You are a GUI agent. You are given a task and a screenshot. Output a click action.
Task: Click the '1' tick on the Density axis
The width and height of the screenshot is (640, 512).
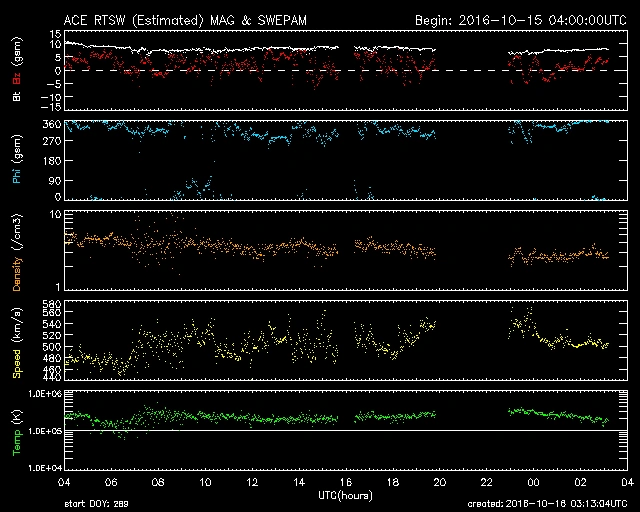tap(58, 287)
